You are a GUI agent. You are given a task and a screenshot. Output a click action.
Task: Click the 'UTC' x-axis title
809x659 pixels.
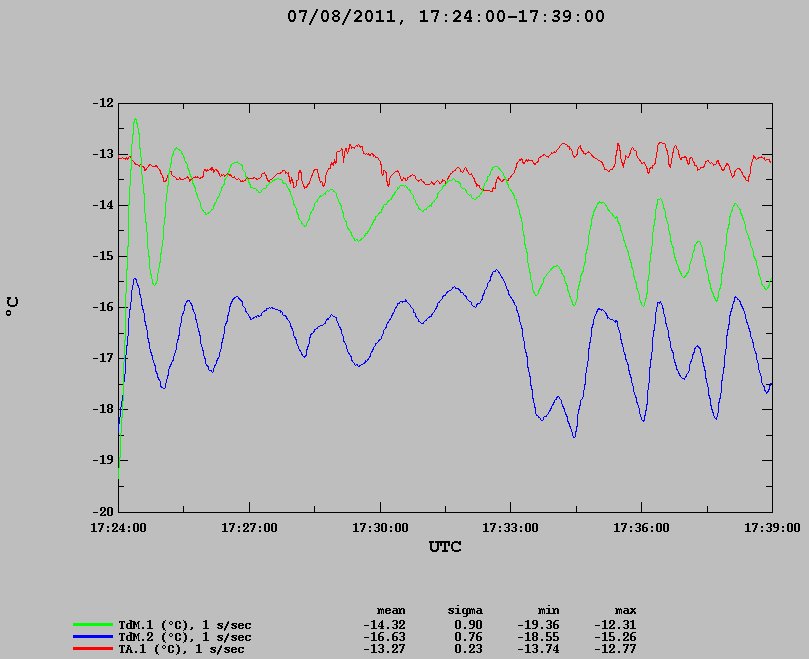[445, 547]
